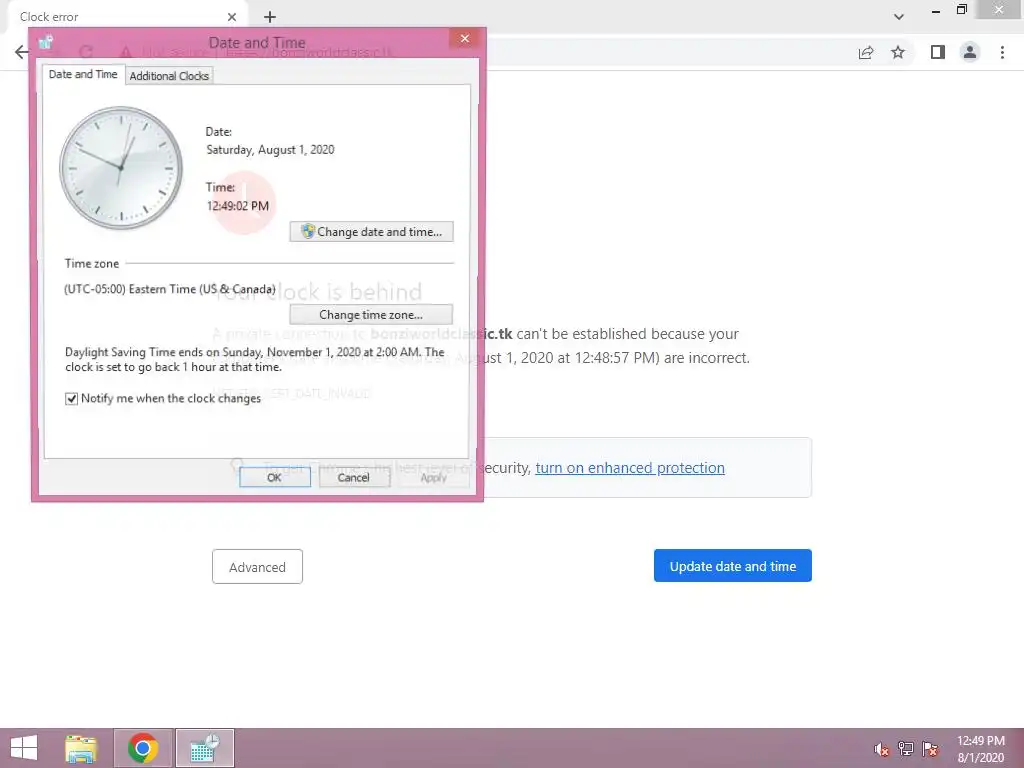Image resolution: width=1024 pixels, height=768 pixels.
Task: Open File Explorer from the taskbar
Action: 81,748
